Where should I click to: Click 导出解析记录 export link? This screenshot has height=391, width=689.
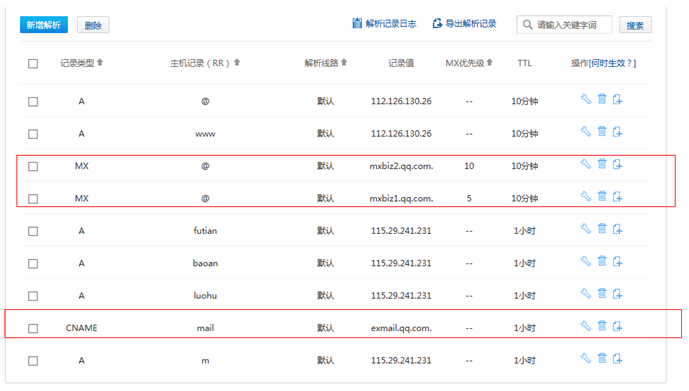coord(464,24)
